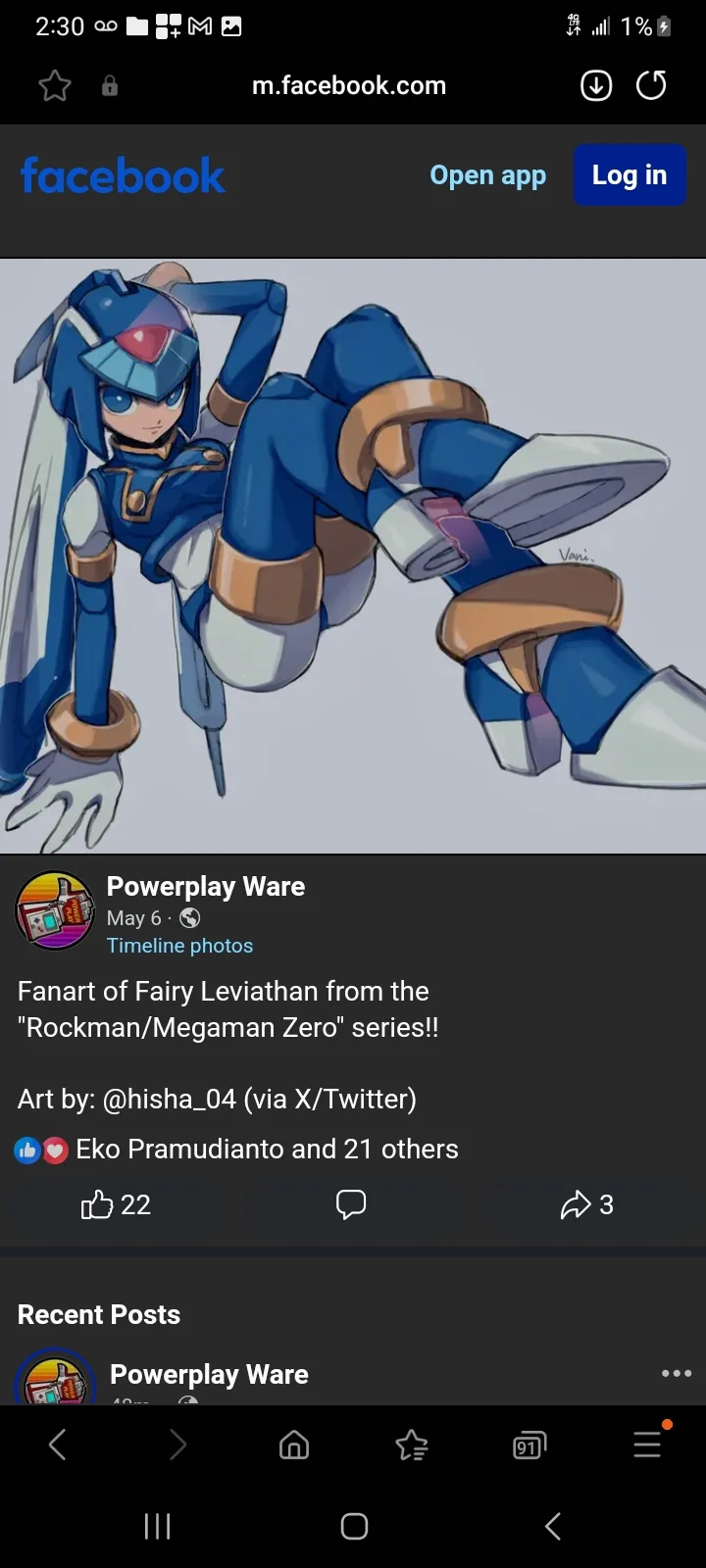
Task: Tap the padlock site security icon
Action: pos(110,86)
